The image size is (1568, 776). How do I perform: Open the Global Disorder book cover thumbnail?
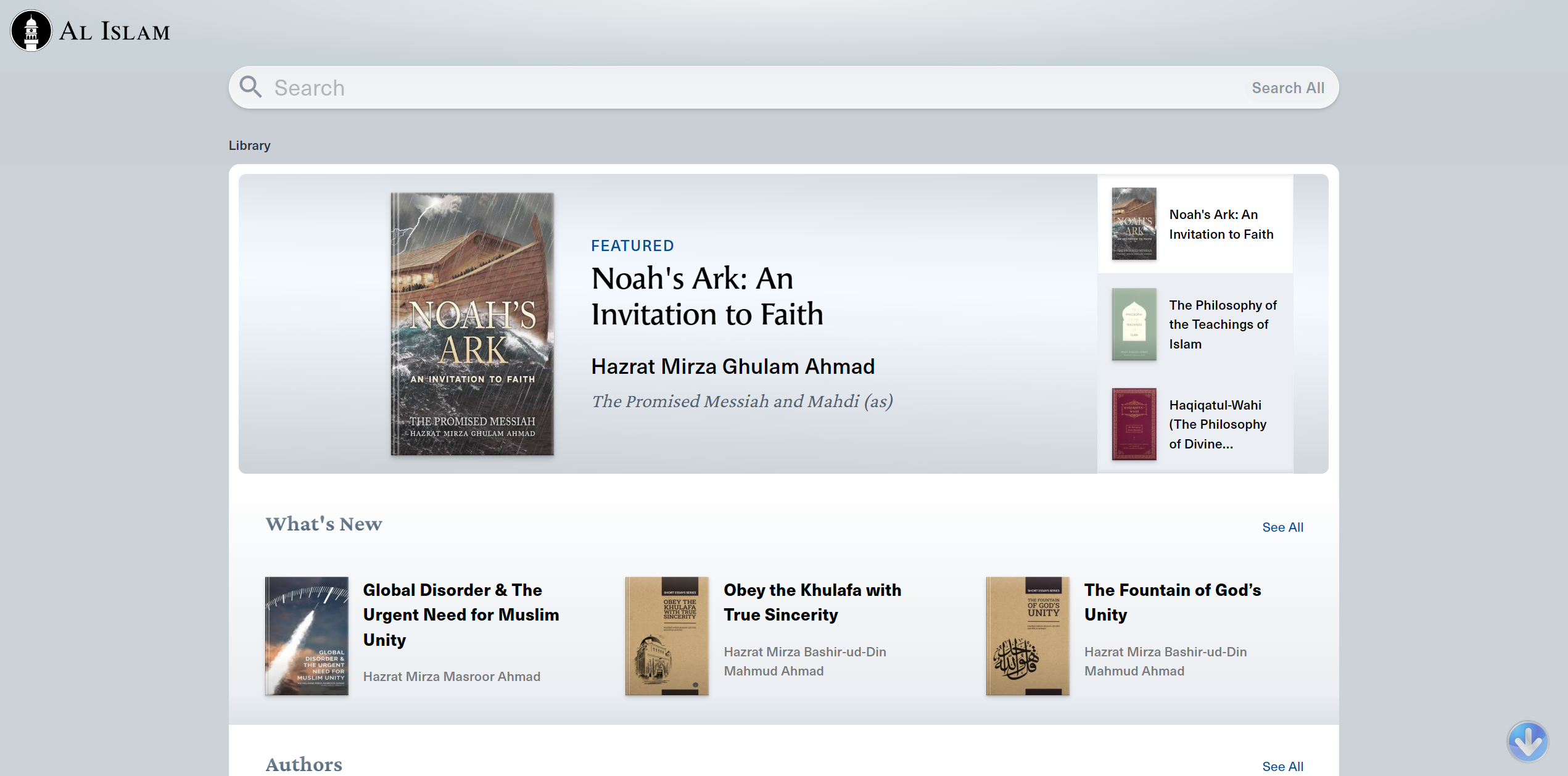tap(307, 636)
